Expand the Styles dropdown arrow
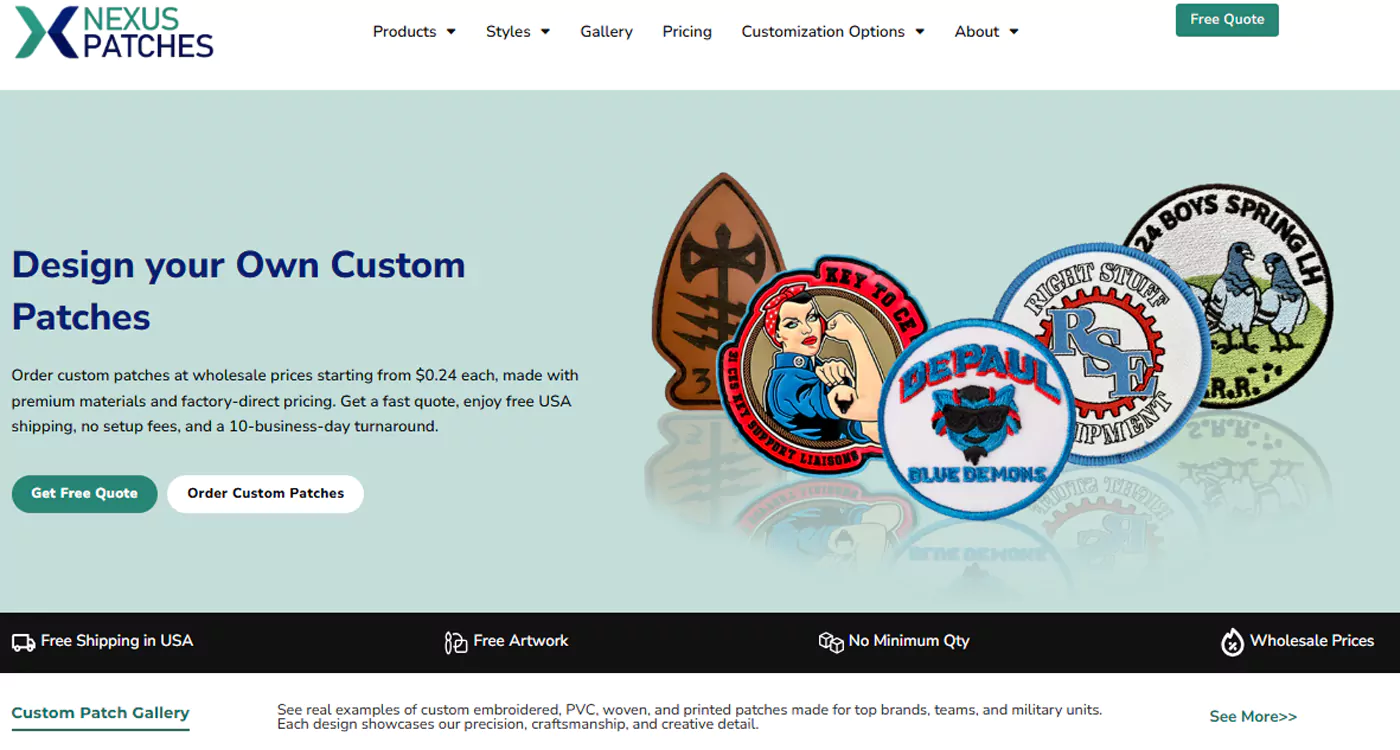Viewport: 1400px width, 750px height. pos(545,32)
